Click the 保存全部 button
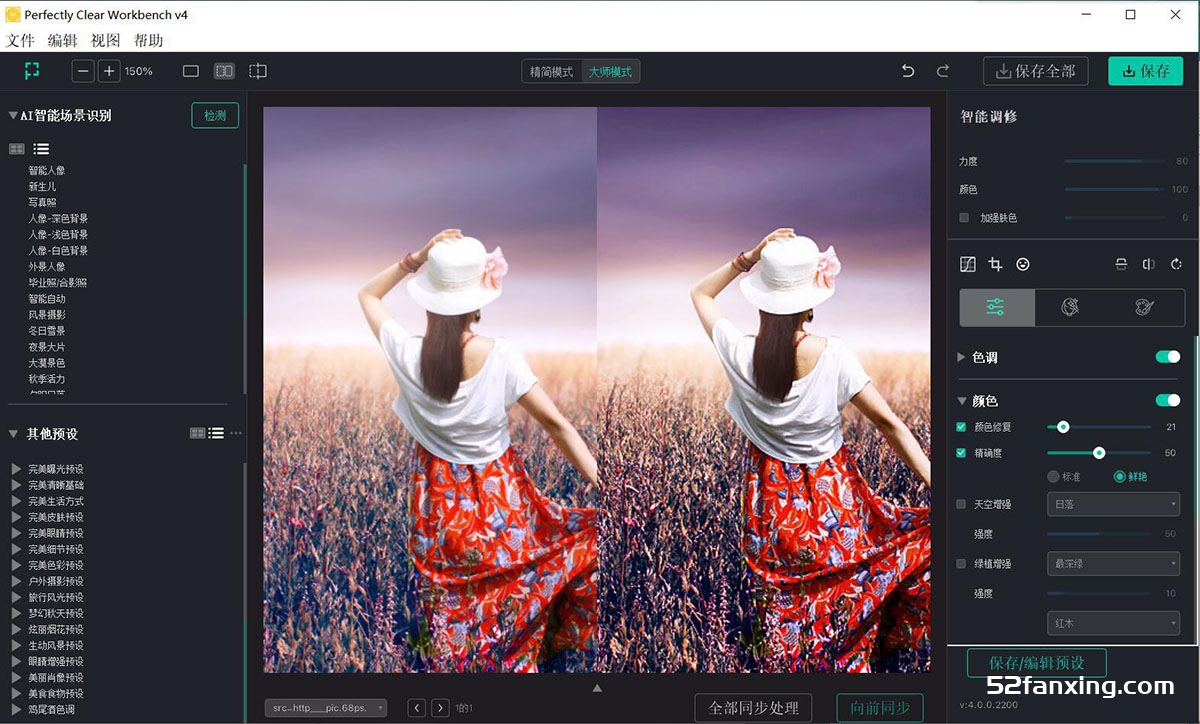This screenshot has width=1200, height=724. click(1036, 71)
